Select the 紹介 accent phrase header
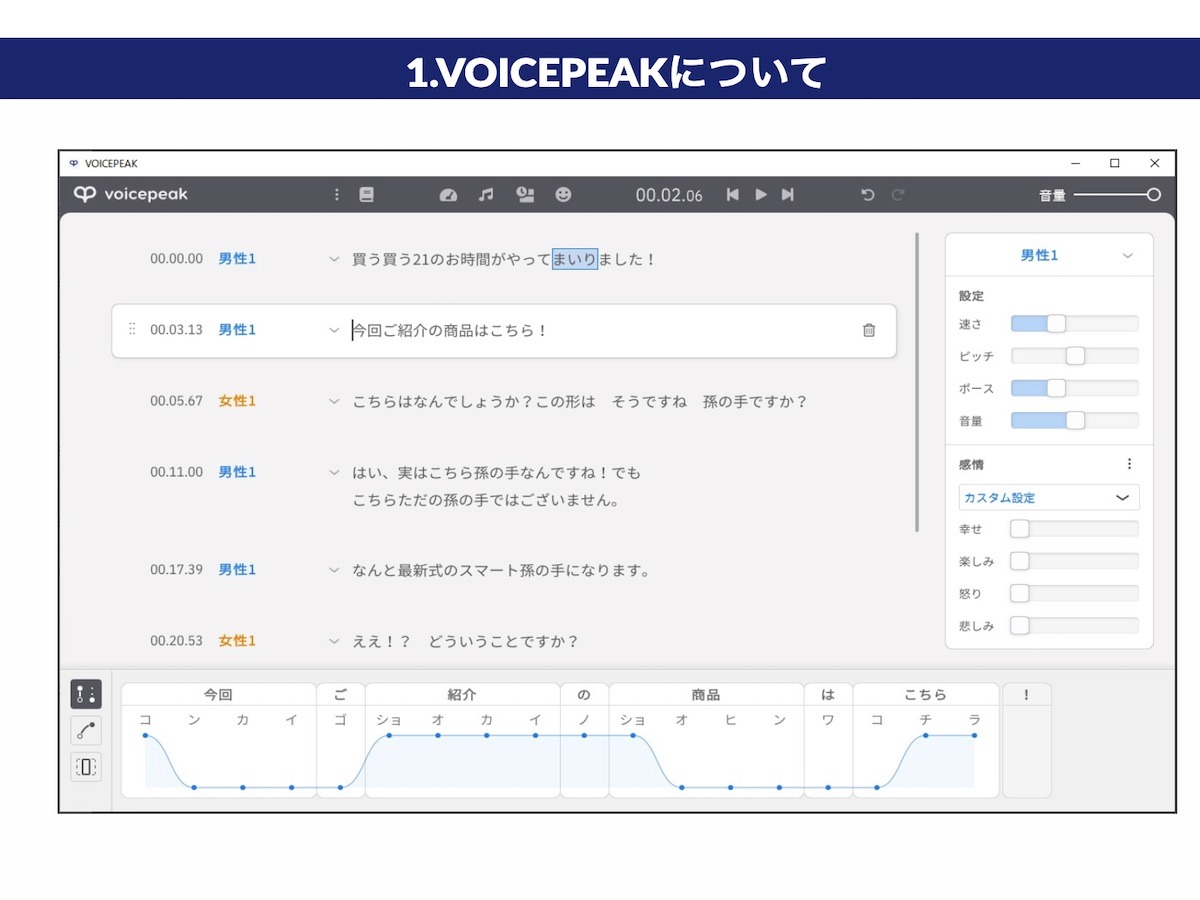 (462, 694)
